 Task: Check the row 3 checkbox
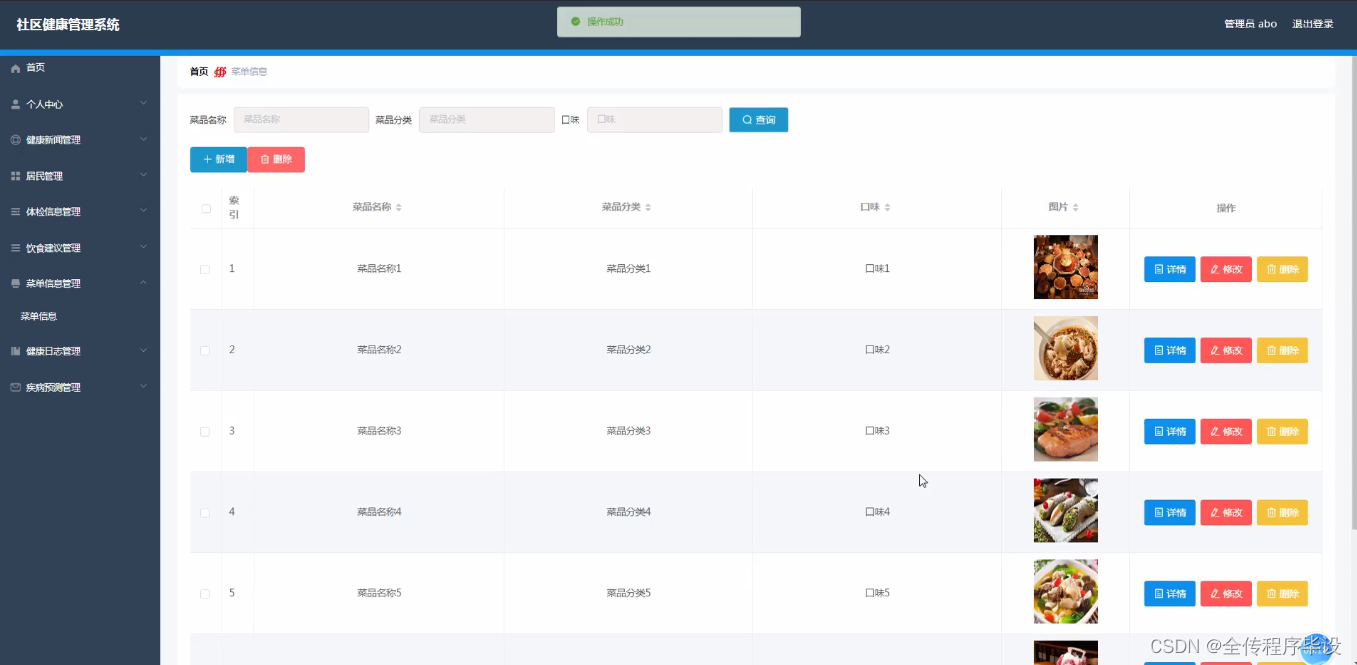click(x=205, y=431)
